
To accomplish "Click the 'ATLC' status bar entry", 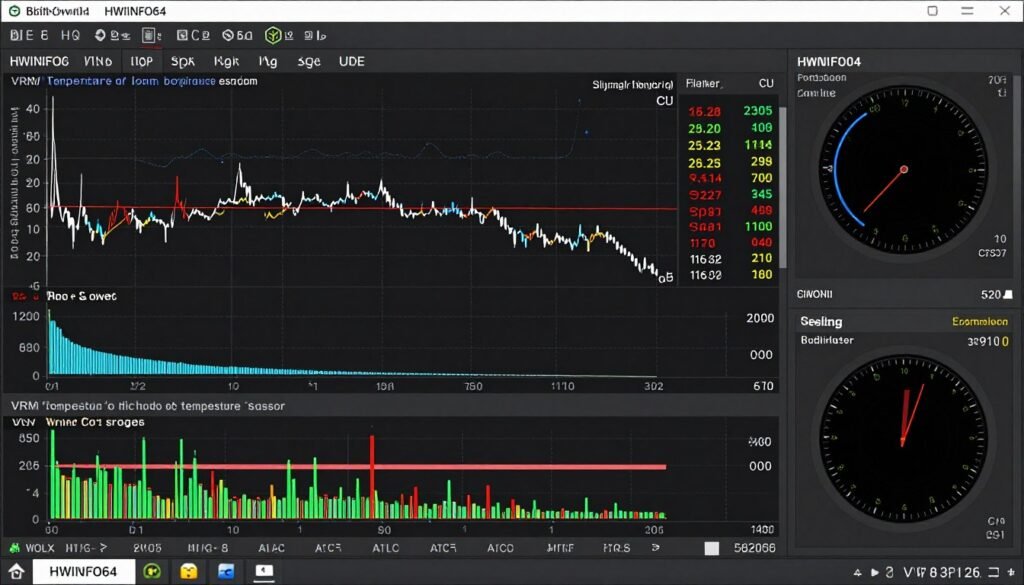I will pyautogui.click(x=385, y=548).
